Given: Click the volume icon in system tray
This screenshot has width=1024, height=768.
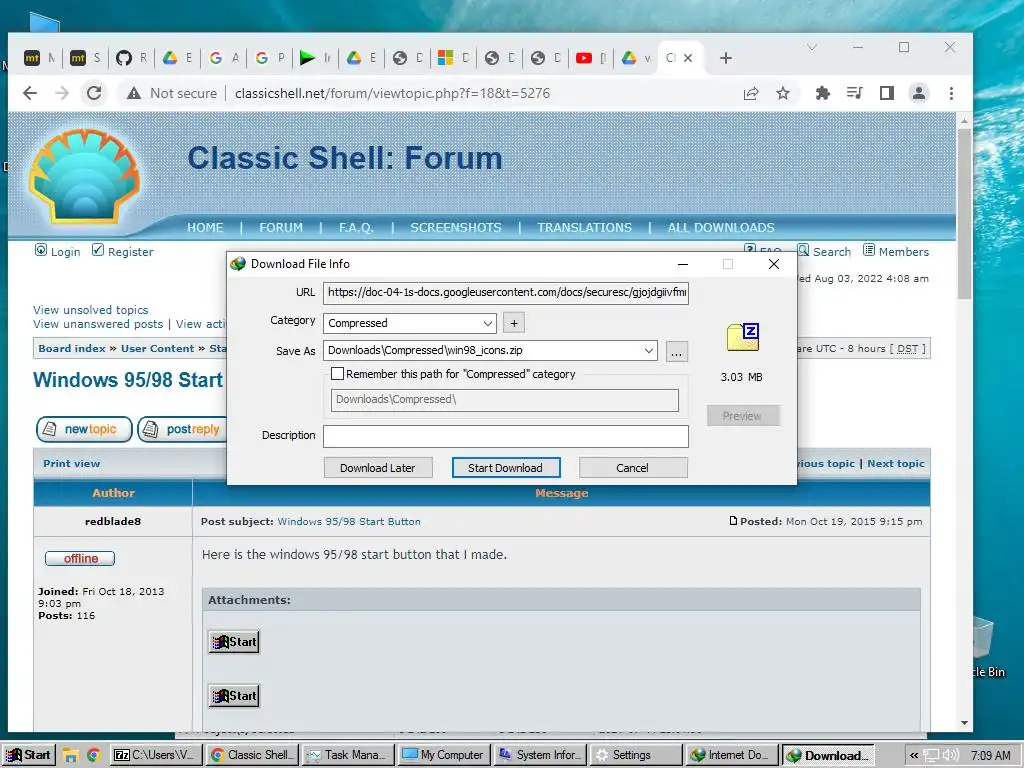Looking at the screenshot, I should [952, 756].
